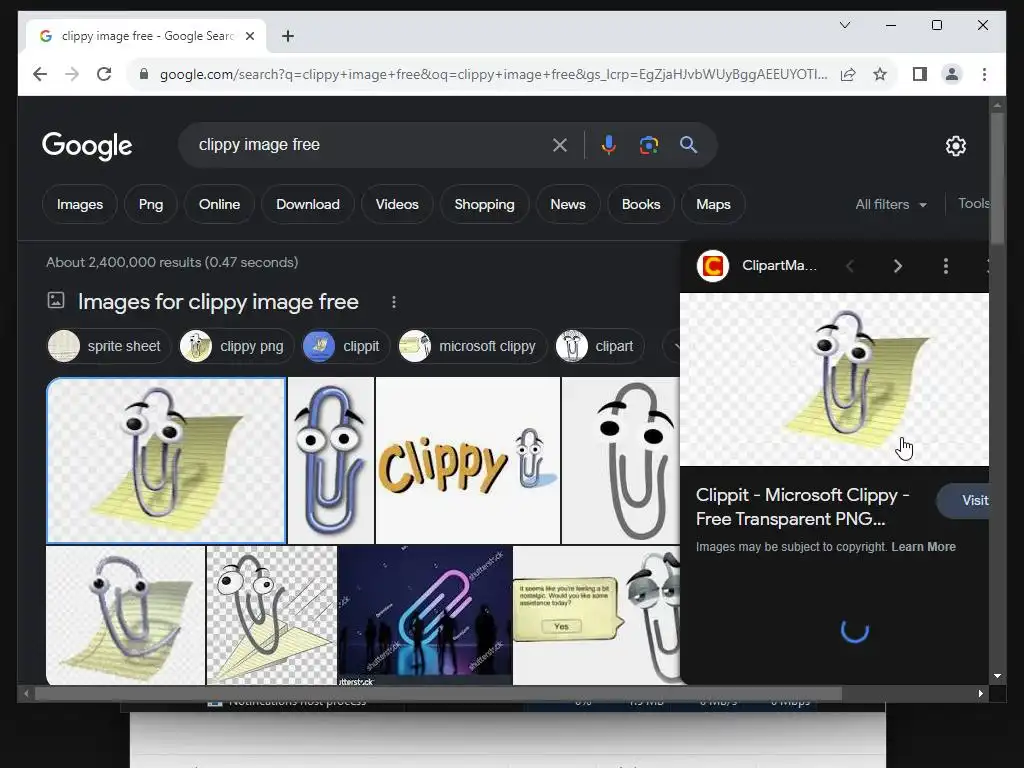
Task: Switch to the Shopping filter
Action: click(485, 204)
